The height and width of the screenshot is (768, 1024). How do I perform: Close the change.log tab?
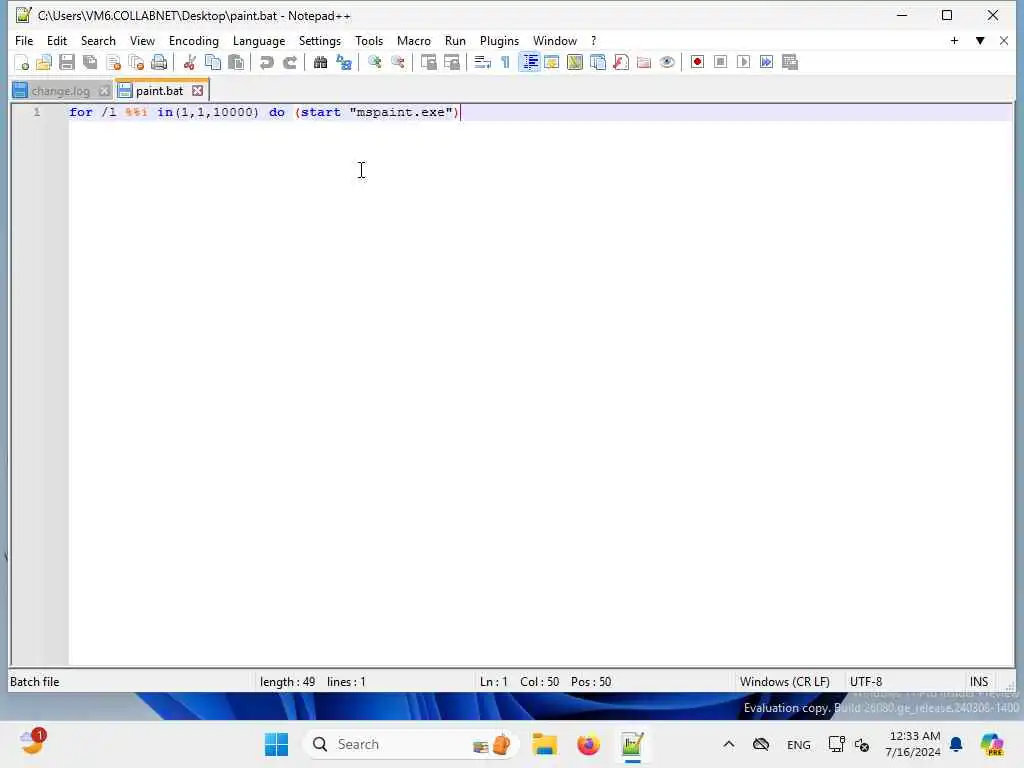point(104,91)
